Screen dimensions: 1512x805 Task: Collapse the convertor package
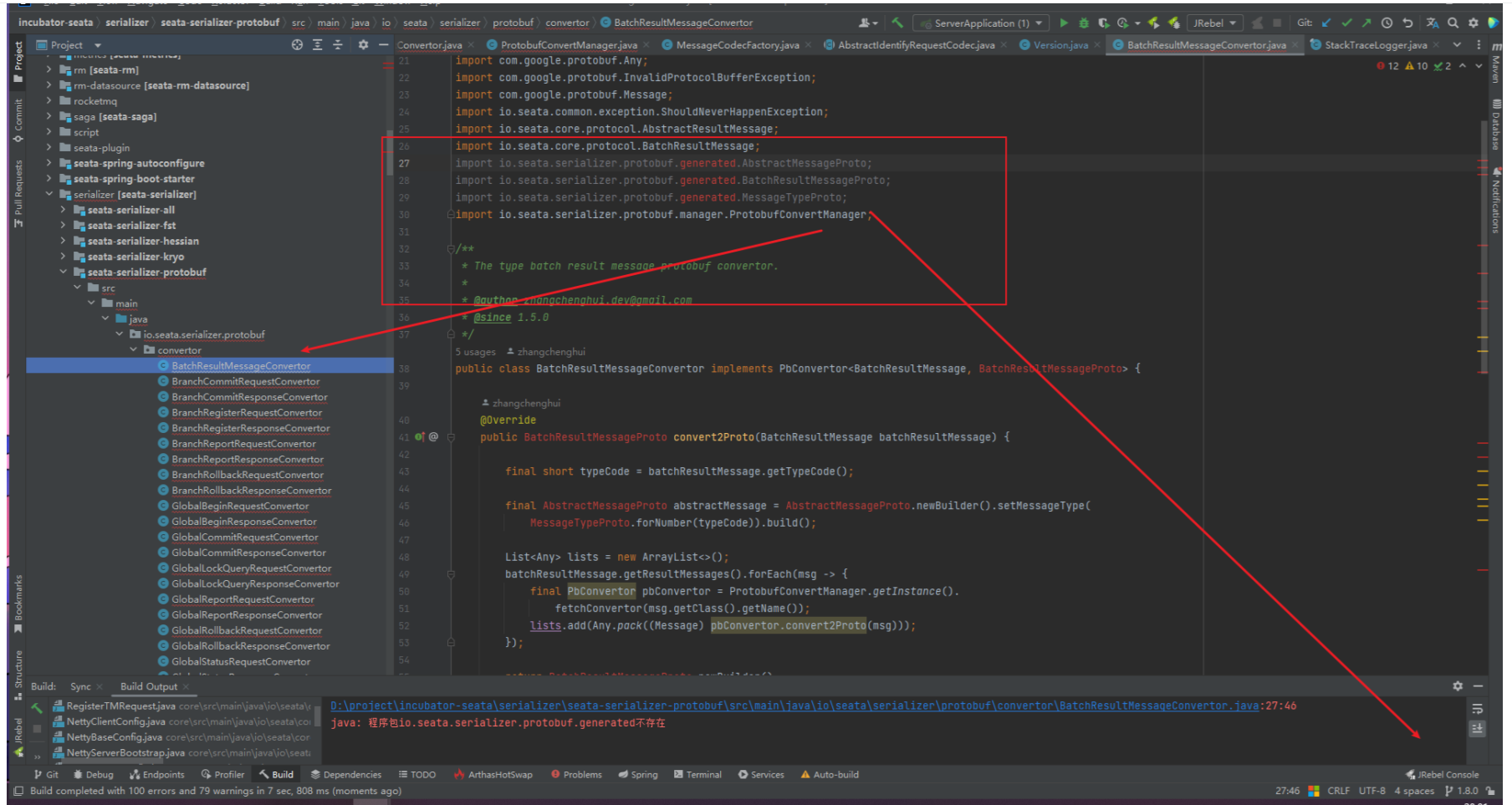tap(133, 350)
